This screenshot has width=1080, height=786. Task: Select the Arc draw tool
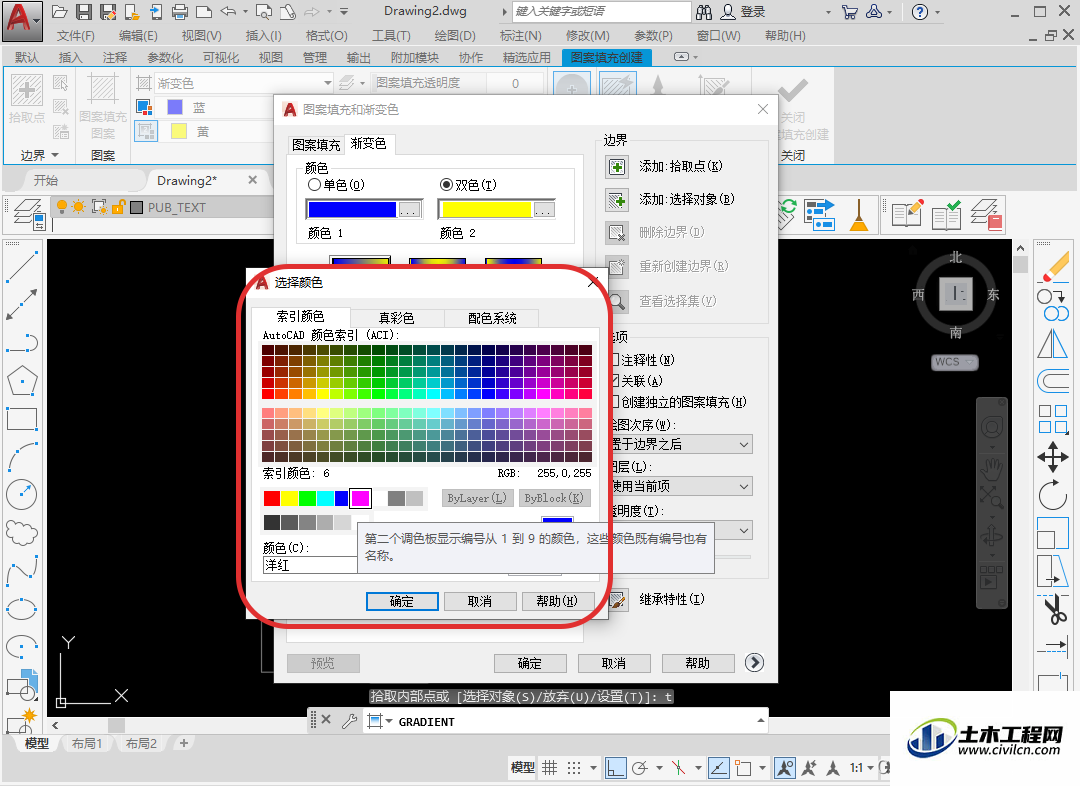click(x=22, y=456)
